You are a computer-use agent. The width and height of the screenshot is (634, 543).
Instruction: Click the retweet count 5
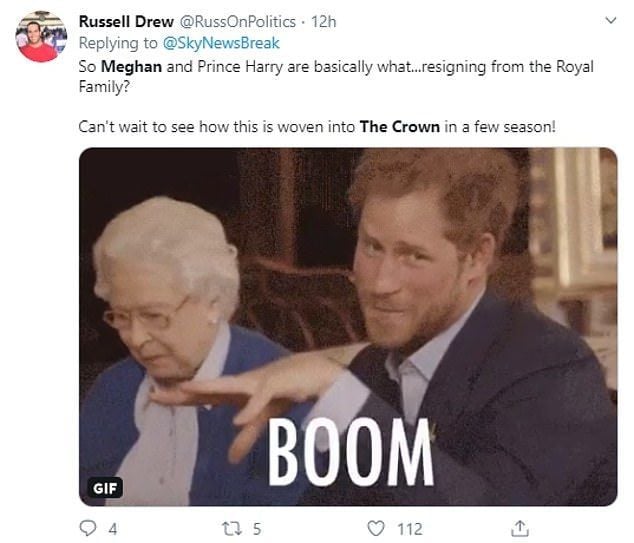pos(256,529)
